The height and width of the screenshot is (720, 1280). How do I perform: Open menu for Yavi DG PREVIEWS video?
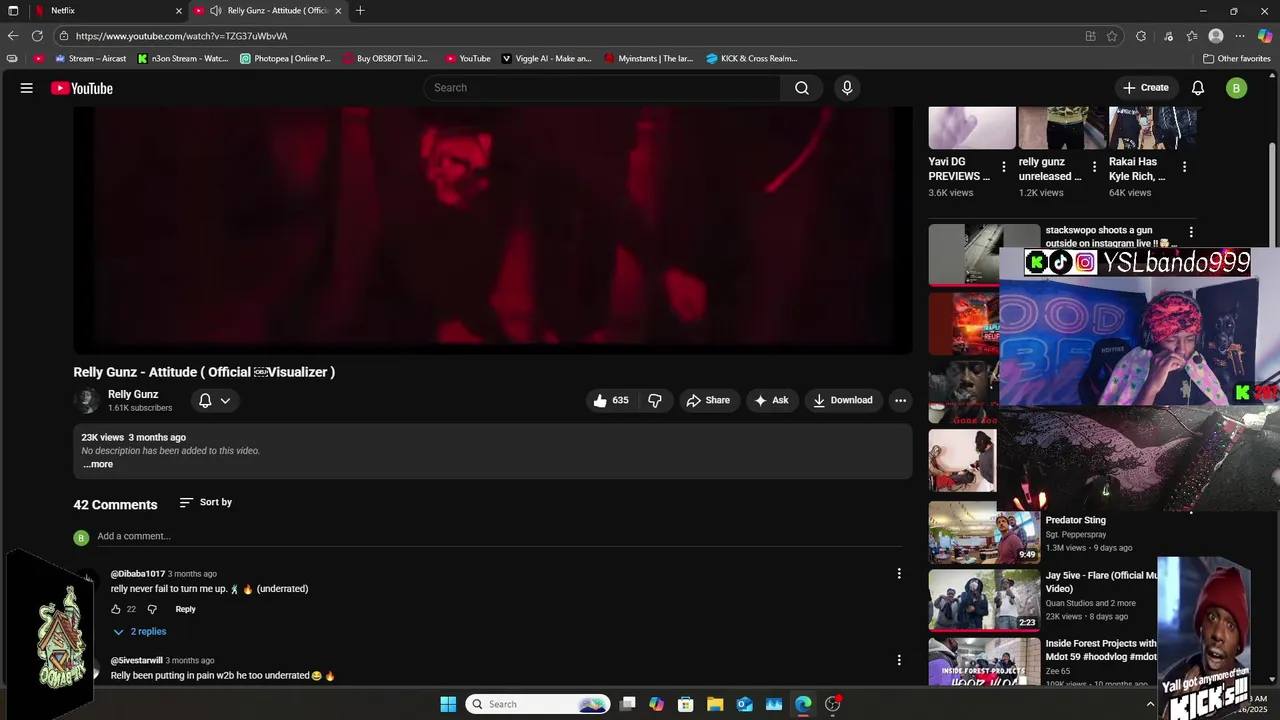(1004, 167)
